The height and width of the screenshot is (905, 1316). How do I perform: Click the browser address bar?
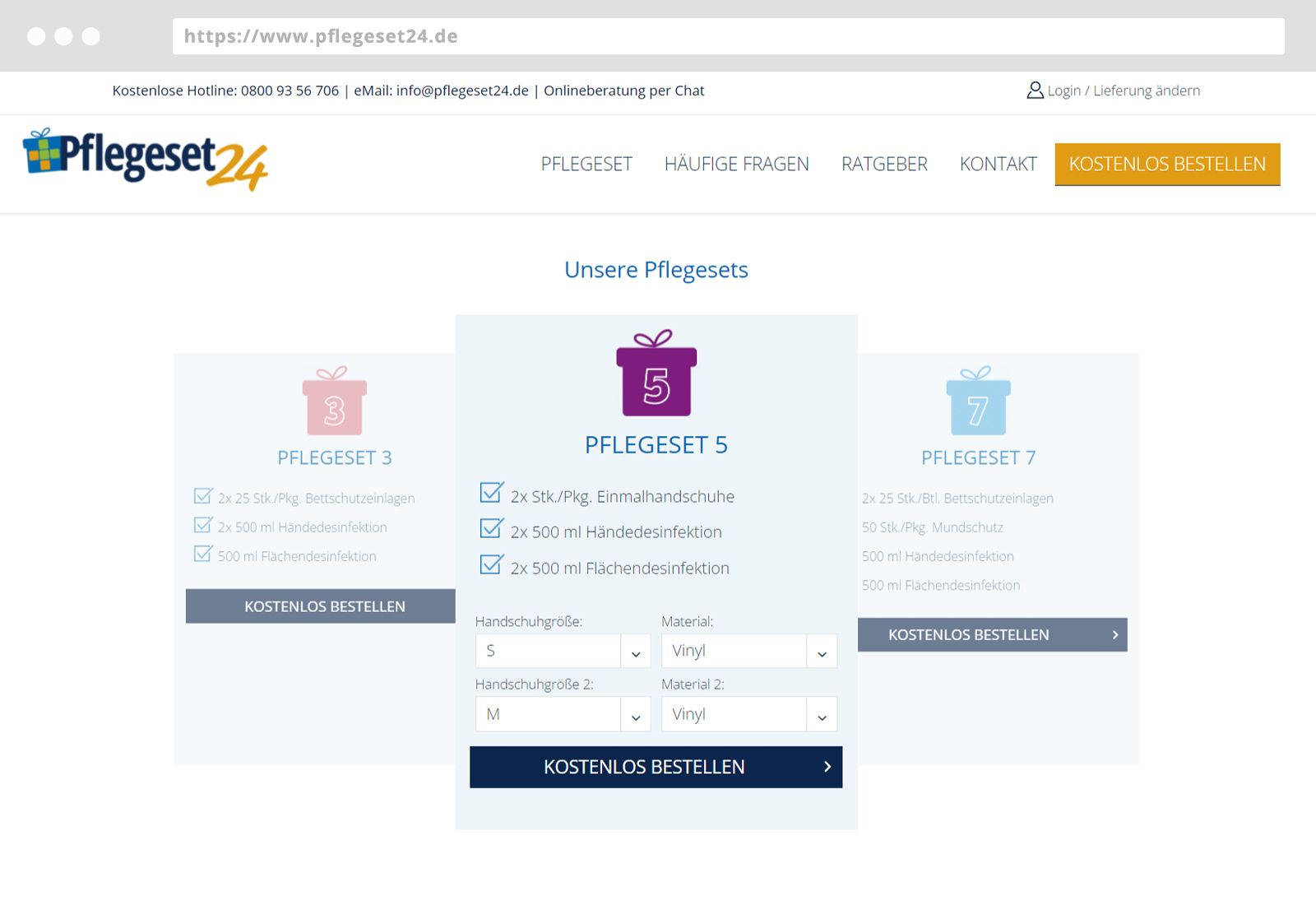[x=728, y=36]
